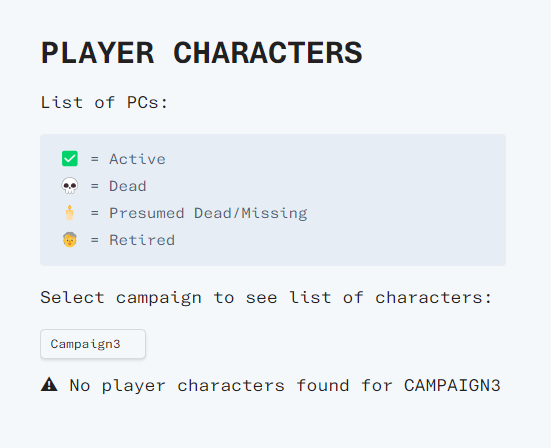Click the '= Retired' legend label
Screen dimensions: 551x448
point(132,240)
